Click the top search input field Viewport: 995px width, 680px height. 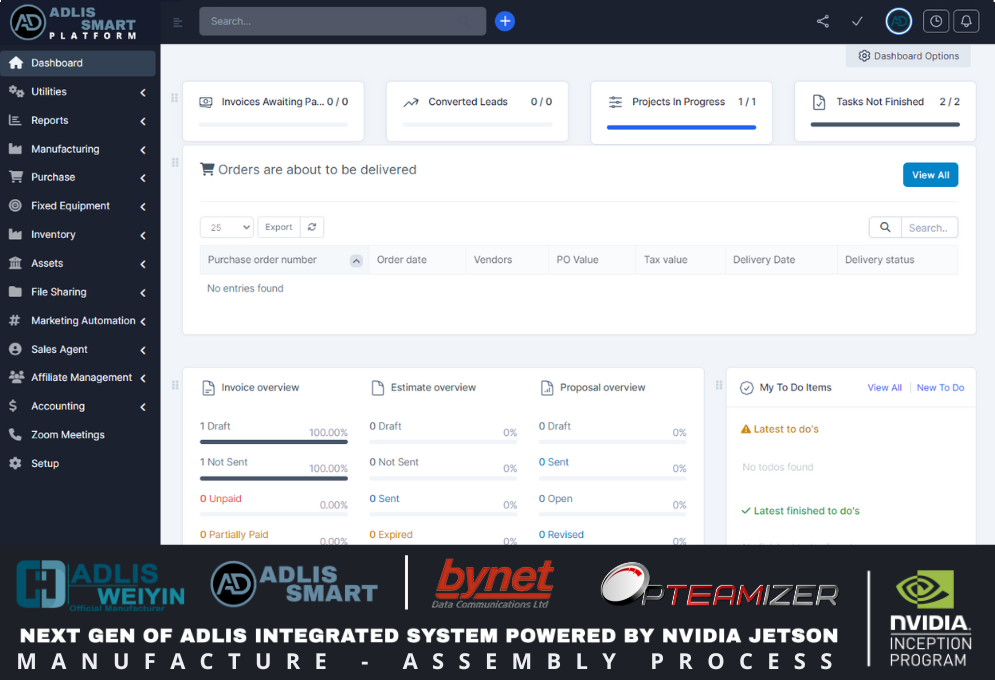coord(342,21)
